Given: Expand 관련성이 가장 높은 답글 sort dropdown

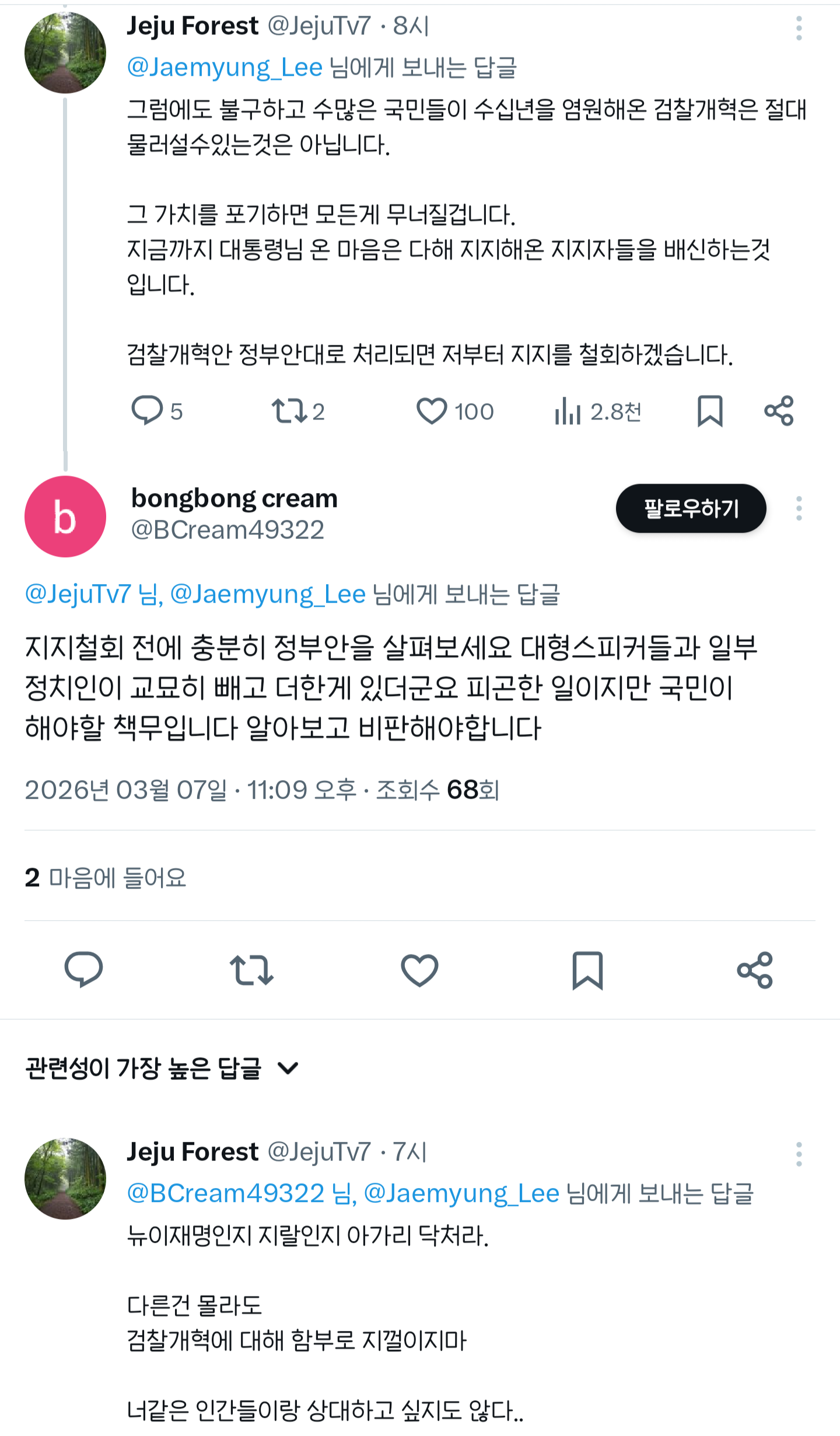Looking at the screenshot, I should point(288,1068).
